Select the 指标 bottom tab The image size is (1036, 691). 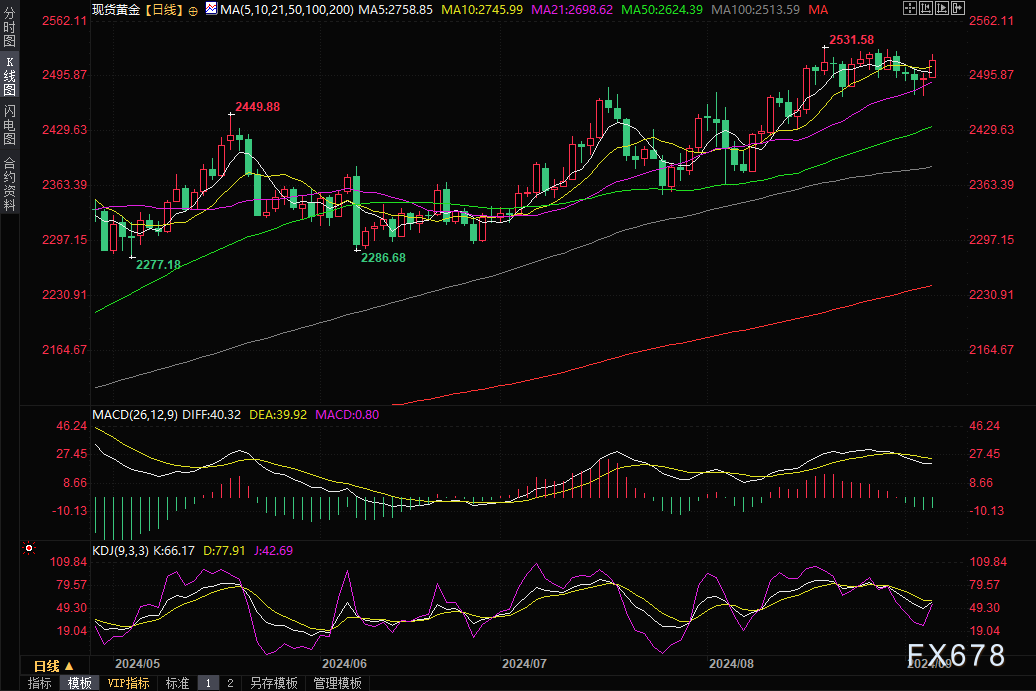click(40, 683)
